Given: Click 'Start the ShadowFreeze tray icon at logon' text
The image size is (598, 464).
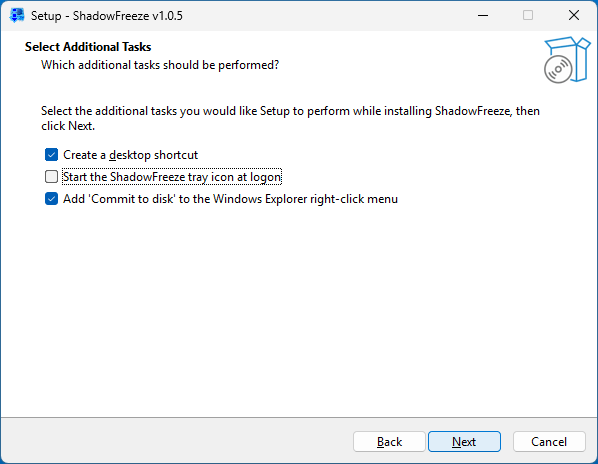Looking at the screenshot, I should coord(172,177).
